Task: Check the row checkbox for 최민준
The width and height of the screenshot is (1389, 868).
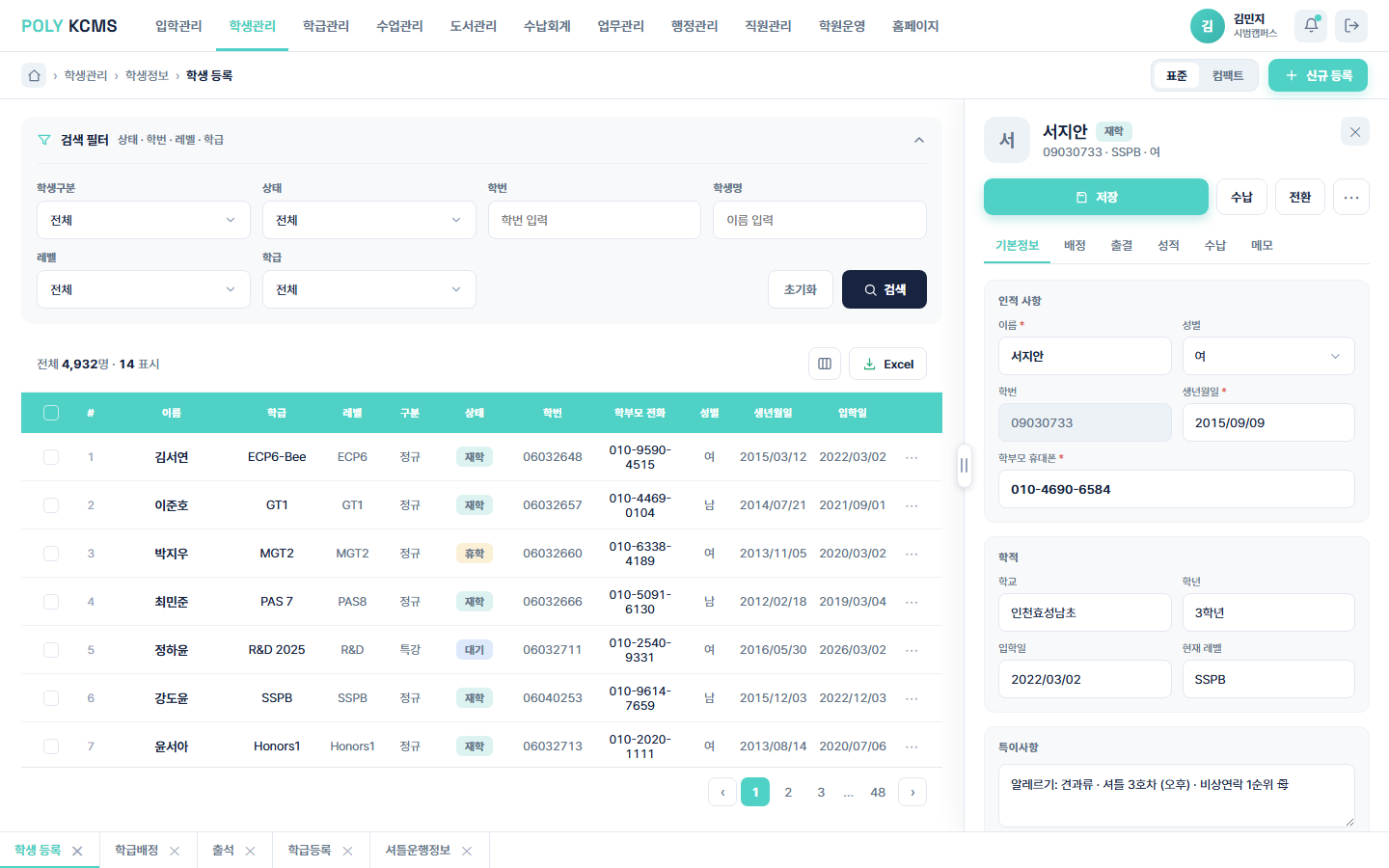Action: 51,602
